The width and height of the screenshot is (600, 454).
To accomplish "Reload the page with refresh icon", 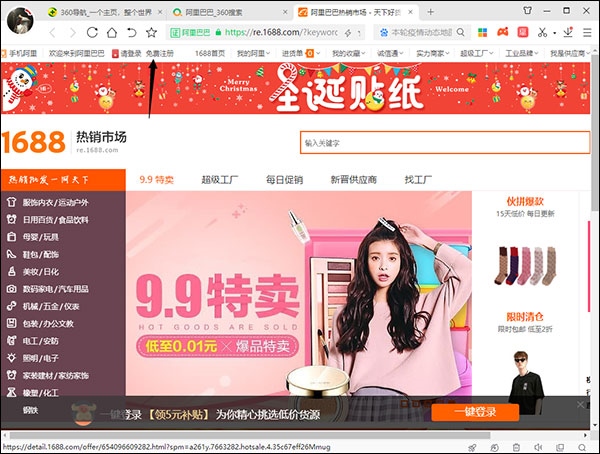I will [x=92, y=33].
